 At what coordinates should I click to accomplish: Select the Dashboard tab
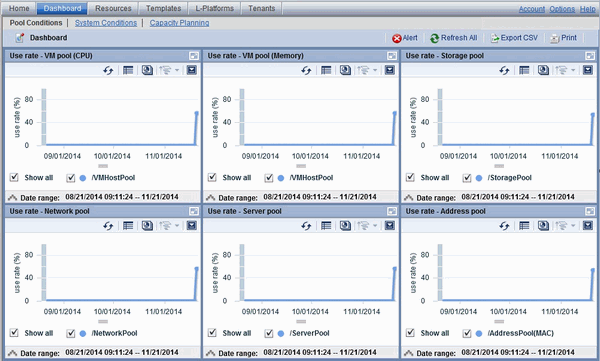(62, 8)
